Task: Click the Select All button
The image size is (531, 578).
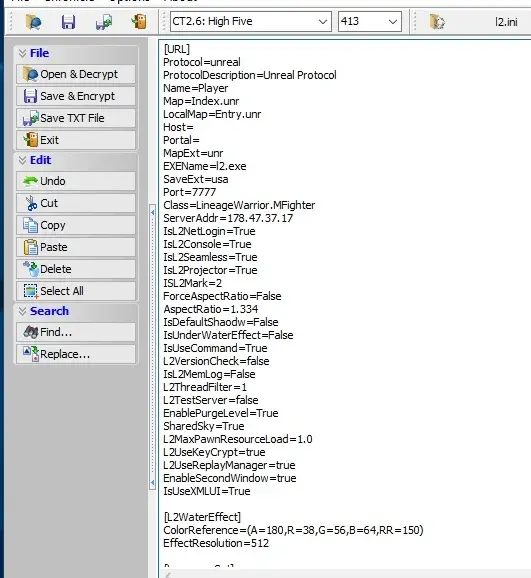Action: tap(76, 291)
